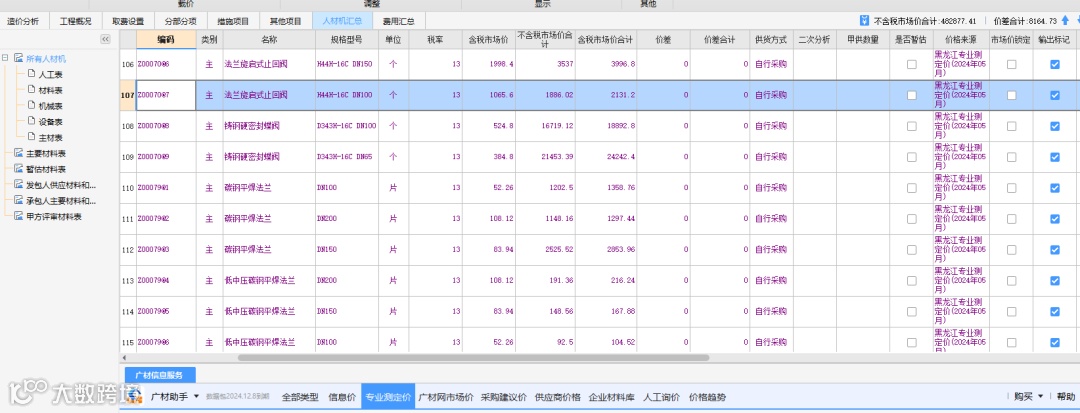Open the 分部分项 tab
The height and width of the screenshot is (413, 1080).
[180, 21]
